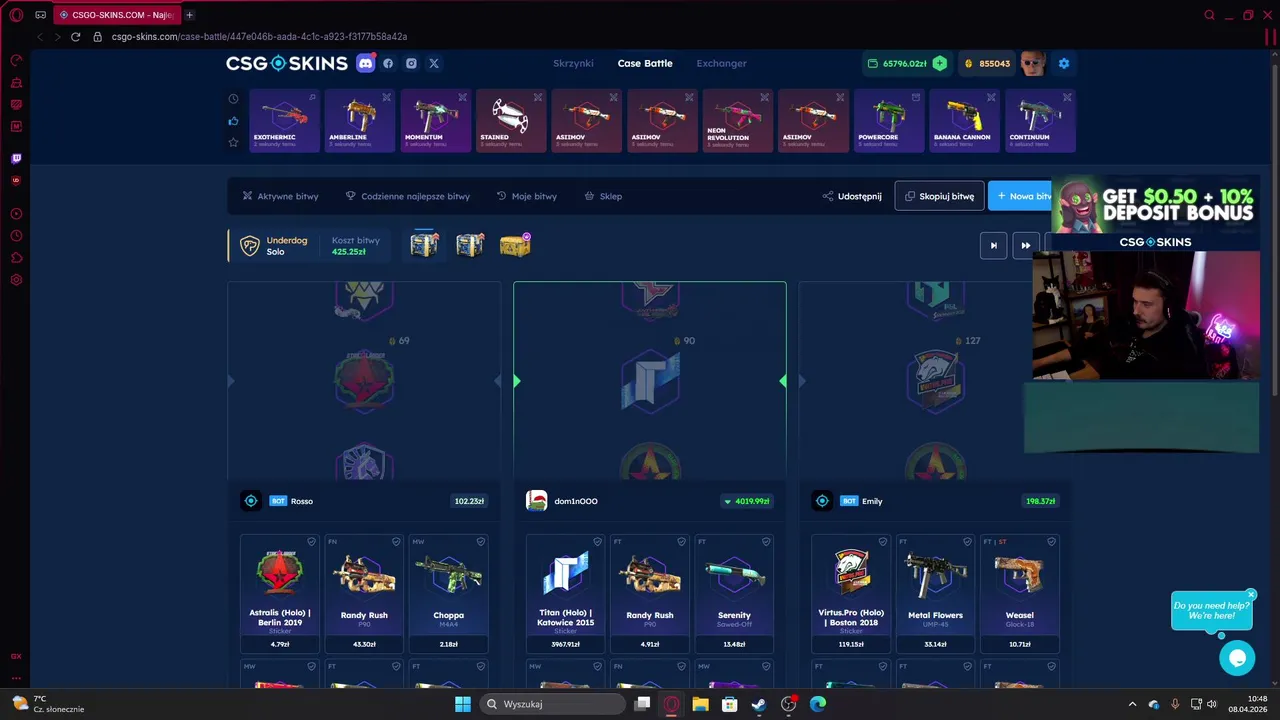This screenshot has height=720, width=1280.
Task: Click Skopiuj bitwę button
Action: pos(939,196)
